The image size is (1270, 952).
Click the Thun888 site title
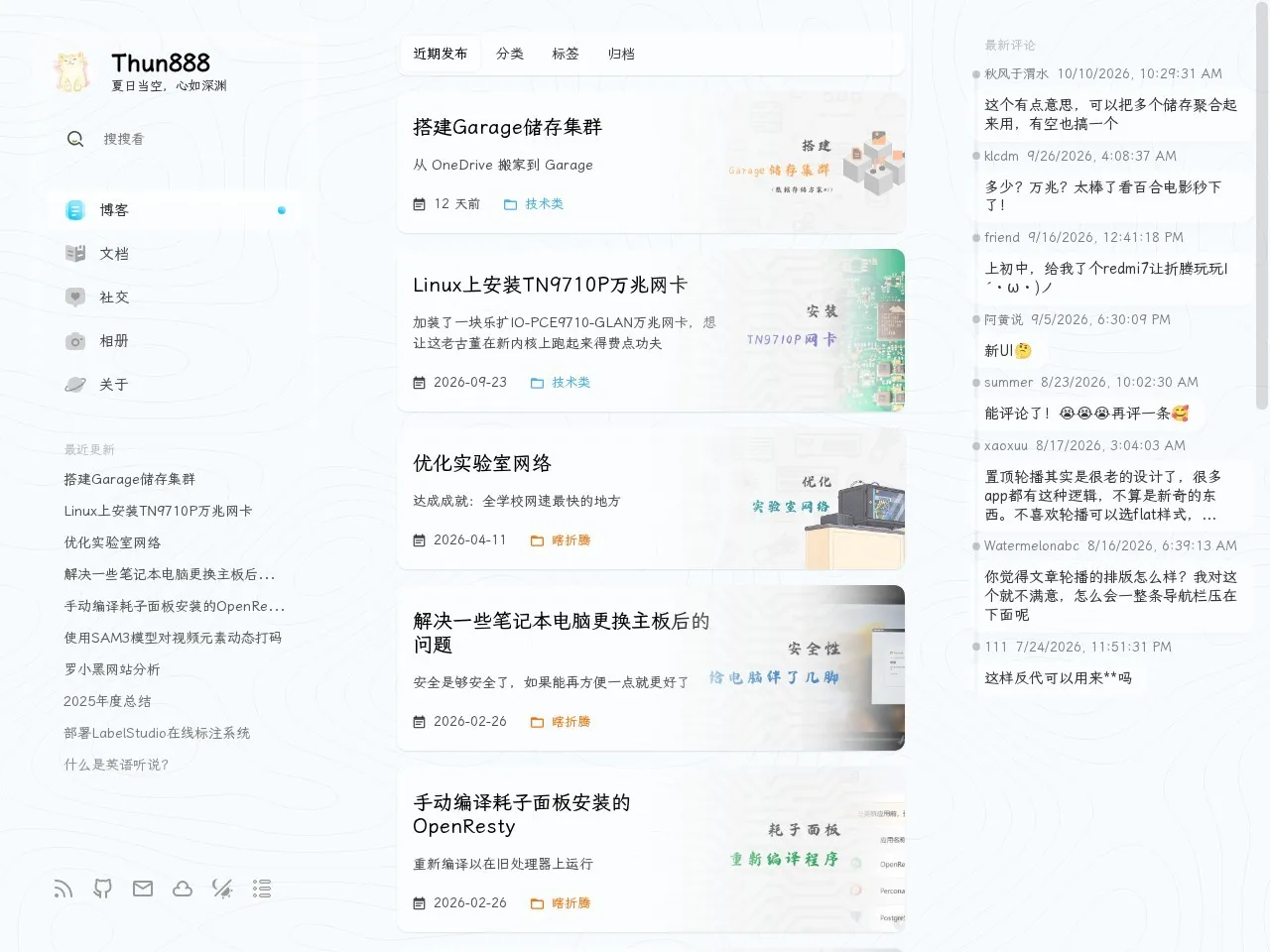(161, 62)
